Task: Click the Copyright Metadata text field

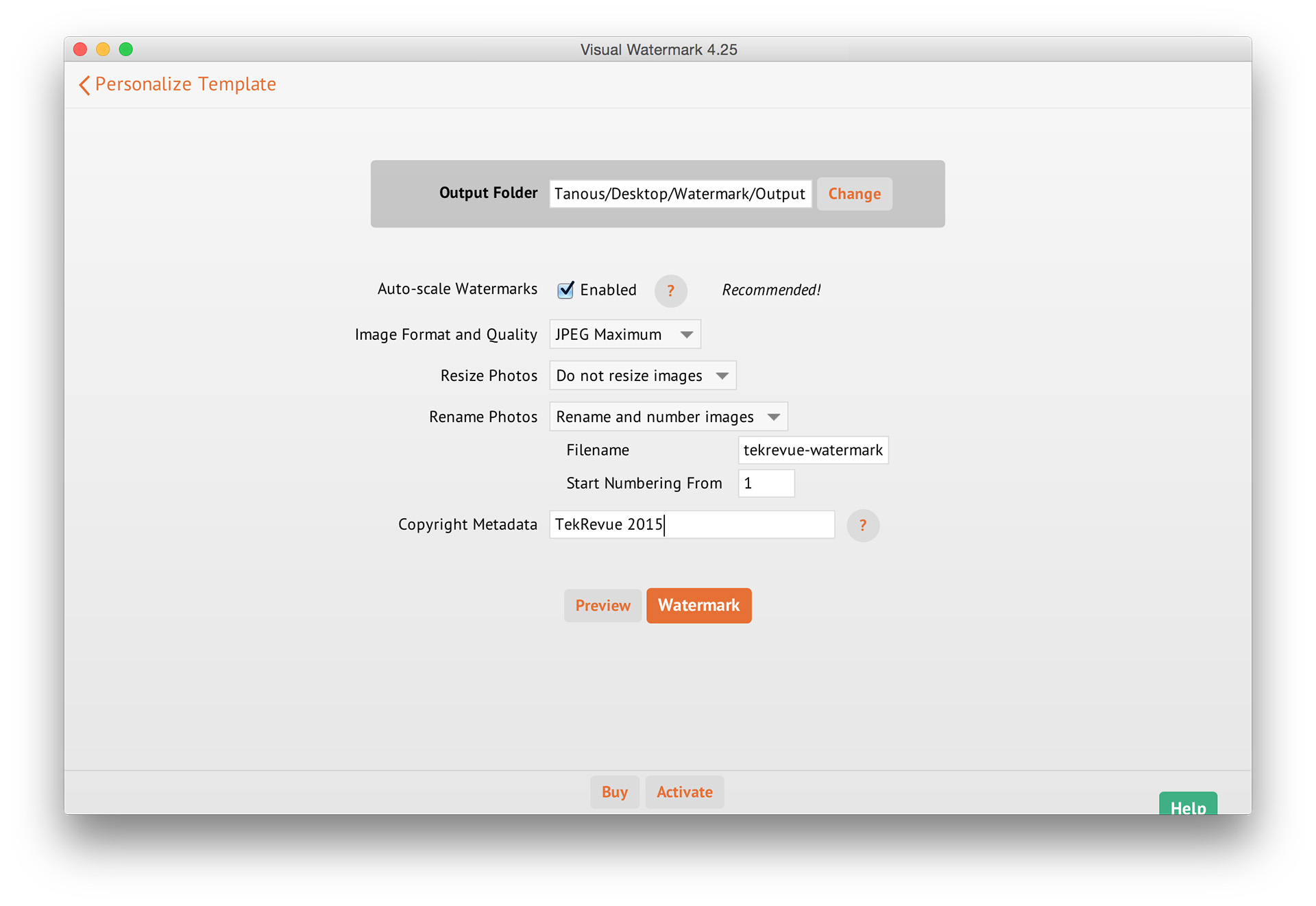Action: [692, 524]
